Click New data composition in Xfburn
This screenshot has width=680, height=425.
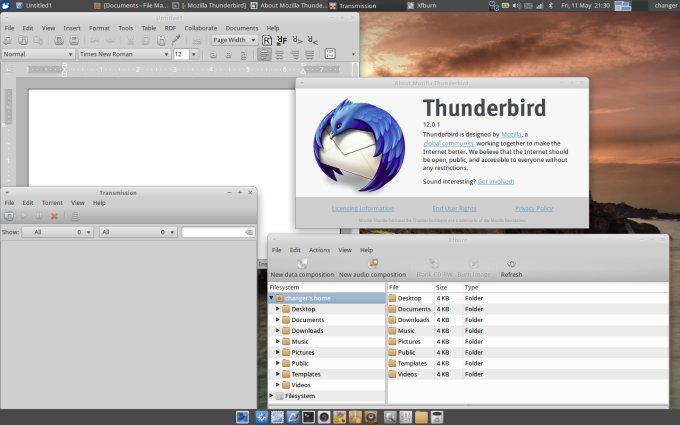point(302,267)
